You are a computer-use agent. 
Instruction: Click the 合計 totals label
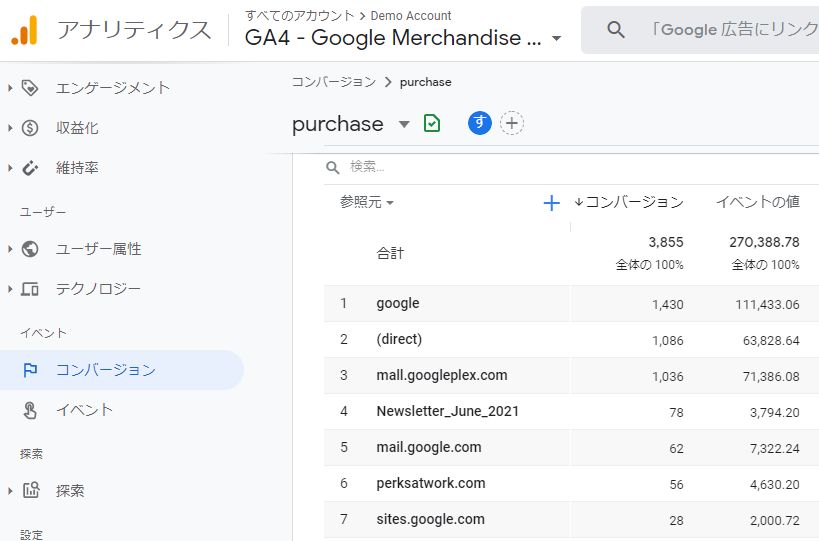[x=390, y=253]
